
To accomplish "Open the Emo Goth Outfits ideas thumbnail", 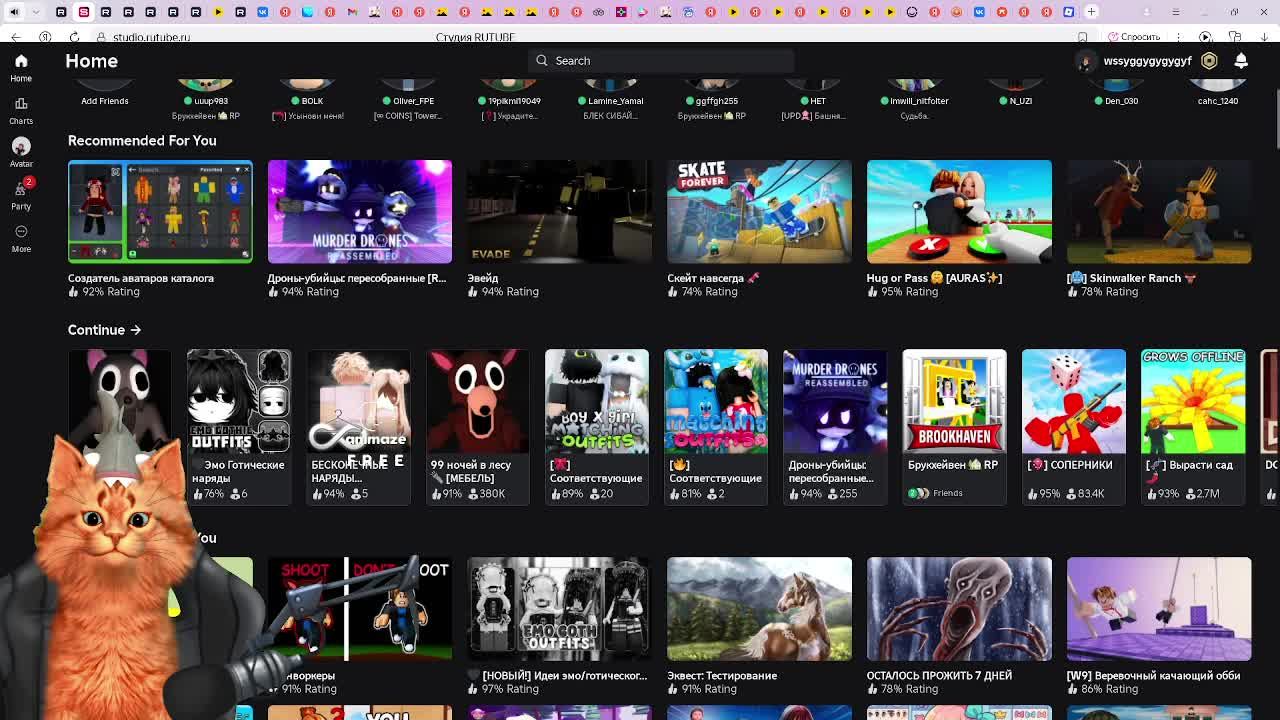I will click(559, 608).
